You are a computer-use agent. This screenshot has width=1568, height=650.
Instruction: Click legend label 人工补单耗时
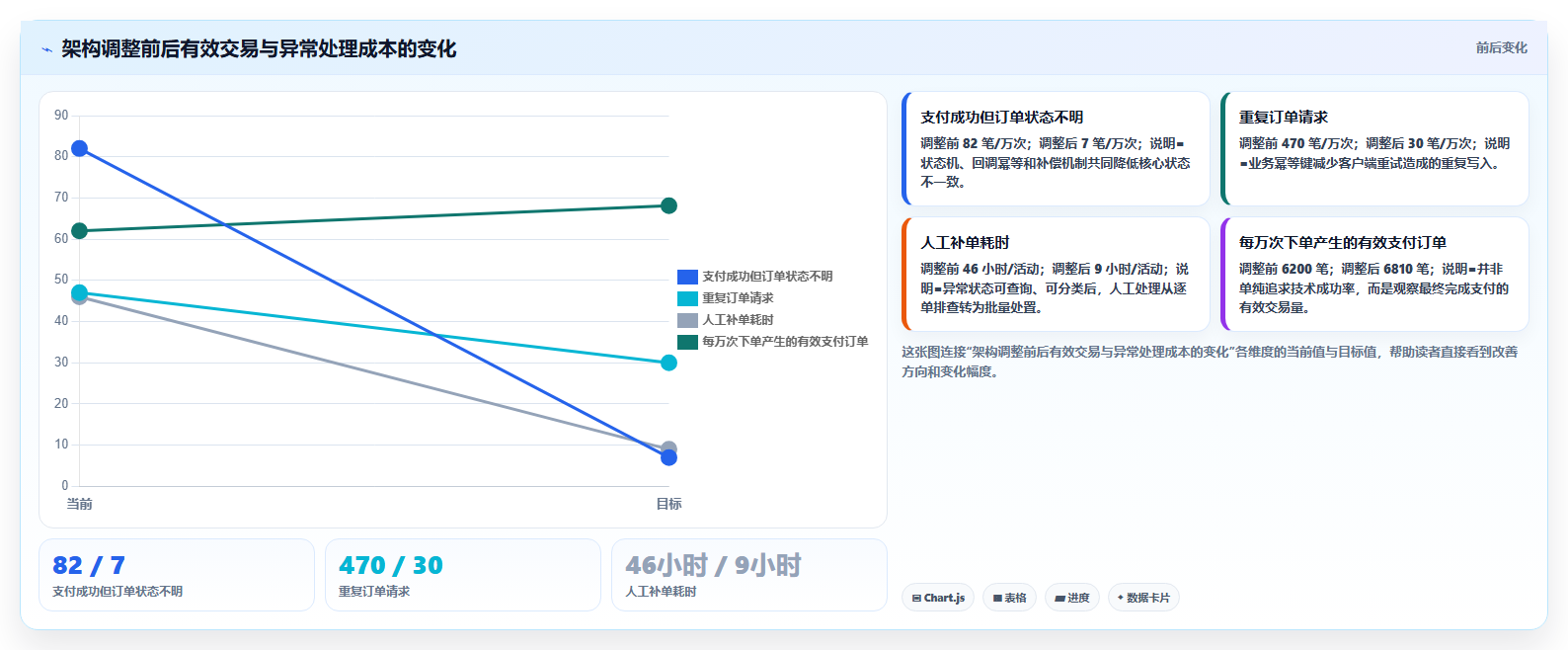[x=738, y=320]
